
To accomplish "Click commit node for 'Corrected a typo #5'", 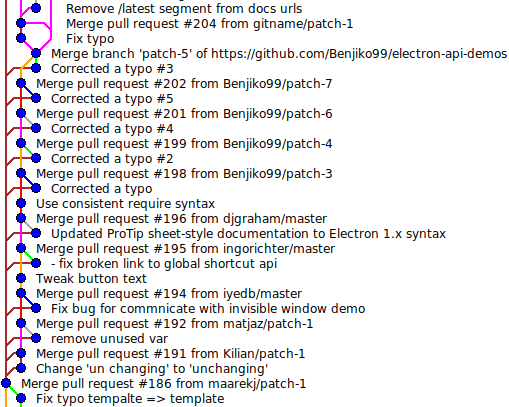I will [x=36, y=98].
